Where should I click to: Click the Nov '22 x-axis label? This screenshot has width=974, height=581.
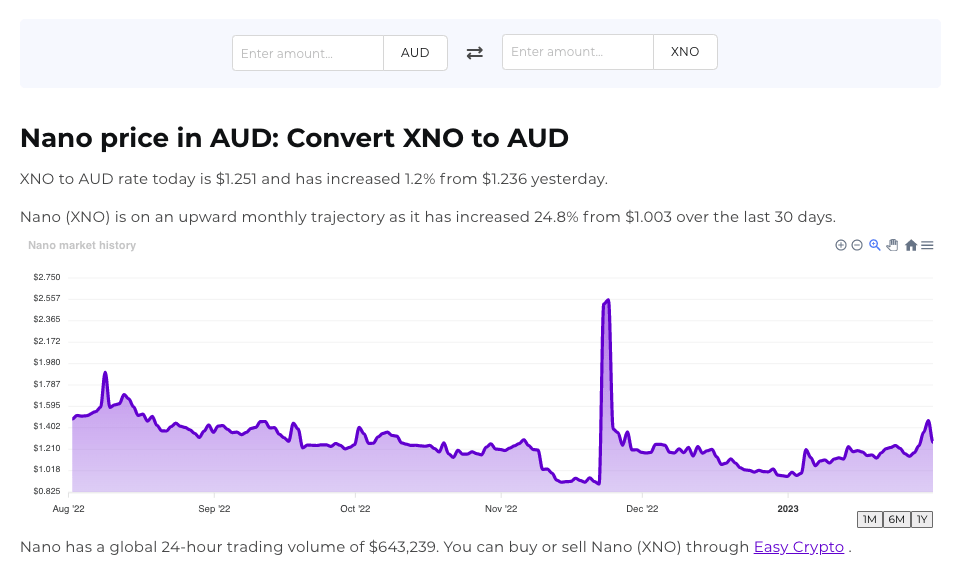point(500,508)
